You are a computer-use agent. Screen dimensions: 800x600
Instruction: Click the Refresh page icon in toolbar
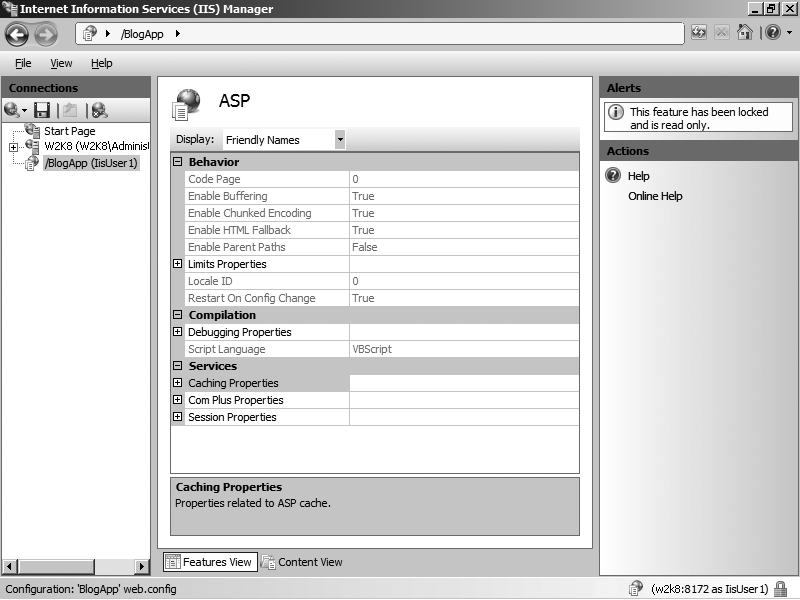tap(699, 33)
